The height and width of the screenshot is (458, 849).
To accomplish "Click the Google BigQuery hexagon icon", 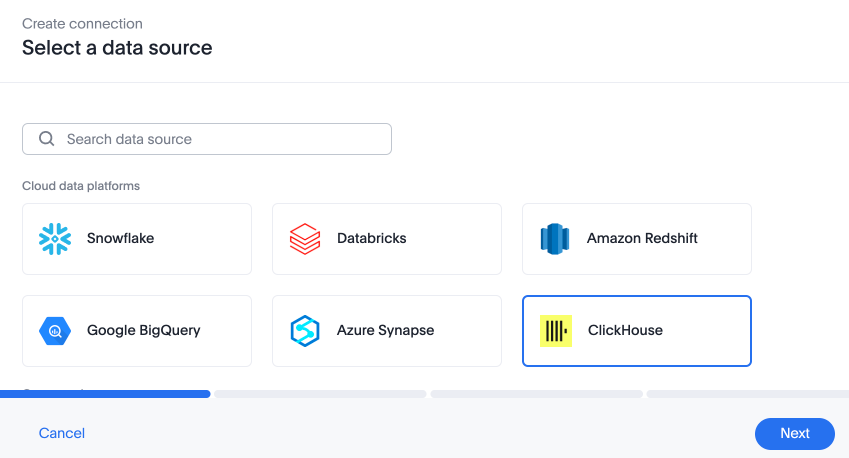I will point(55,331).
